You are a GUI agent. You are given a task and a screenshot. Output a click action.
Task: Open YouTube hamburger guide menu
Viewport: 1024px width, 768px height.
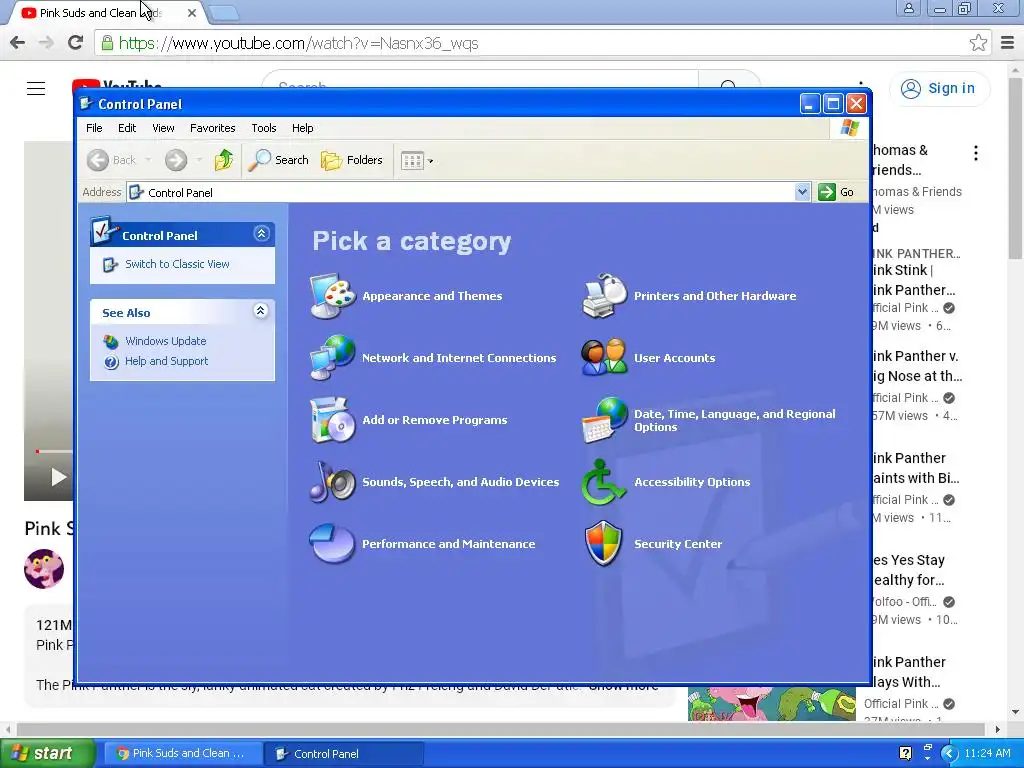pos(36,88)
